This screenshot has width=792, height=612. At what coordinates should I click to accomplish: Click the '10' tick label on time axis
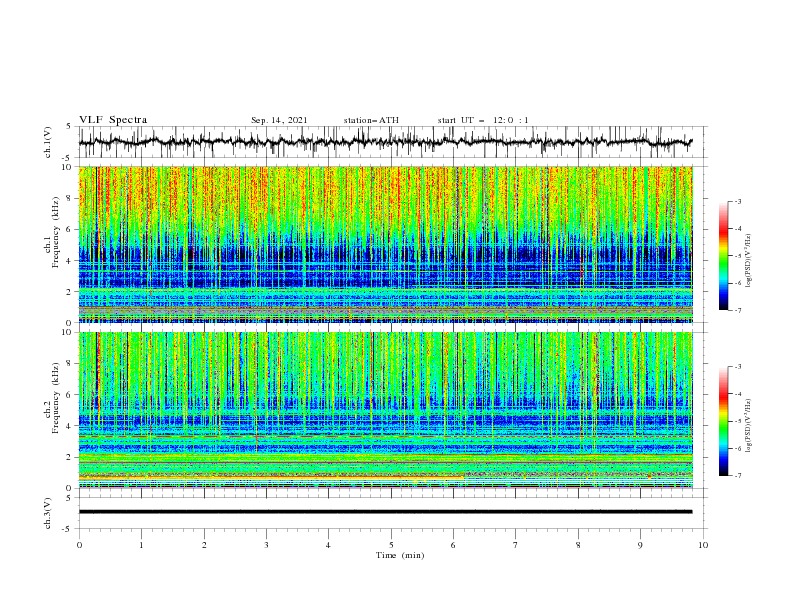tap(703, 545)
